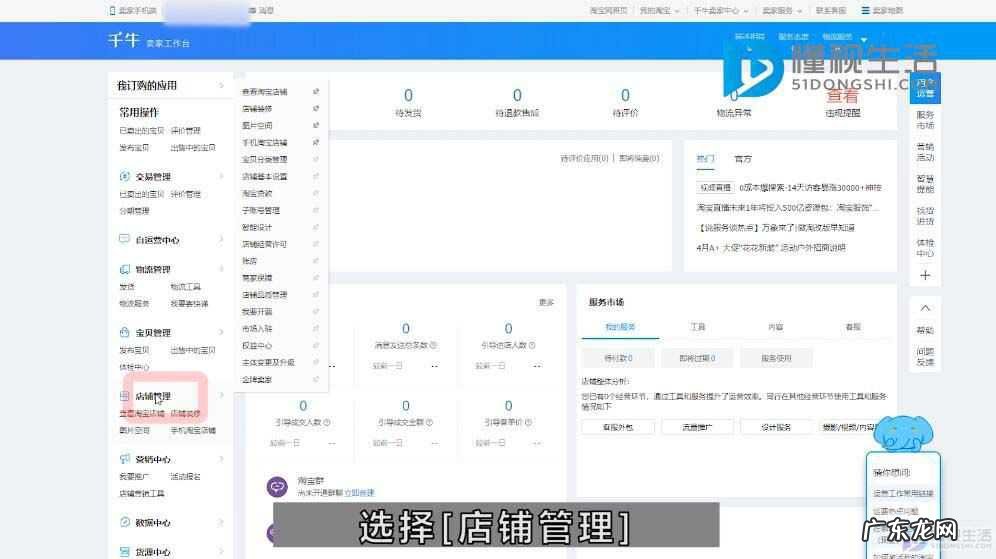The width and height of the screenshot is (996, 559).
Task: Click help icon beside 引导成交人数
Action: 327,422
